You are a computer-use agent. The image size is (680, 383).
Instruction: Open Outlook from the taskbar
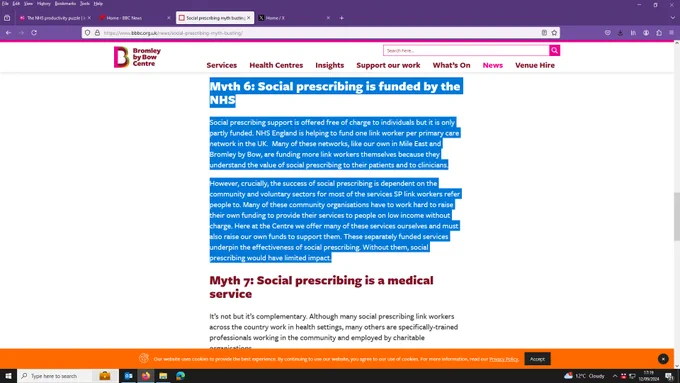click(128, 376)
